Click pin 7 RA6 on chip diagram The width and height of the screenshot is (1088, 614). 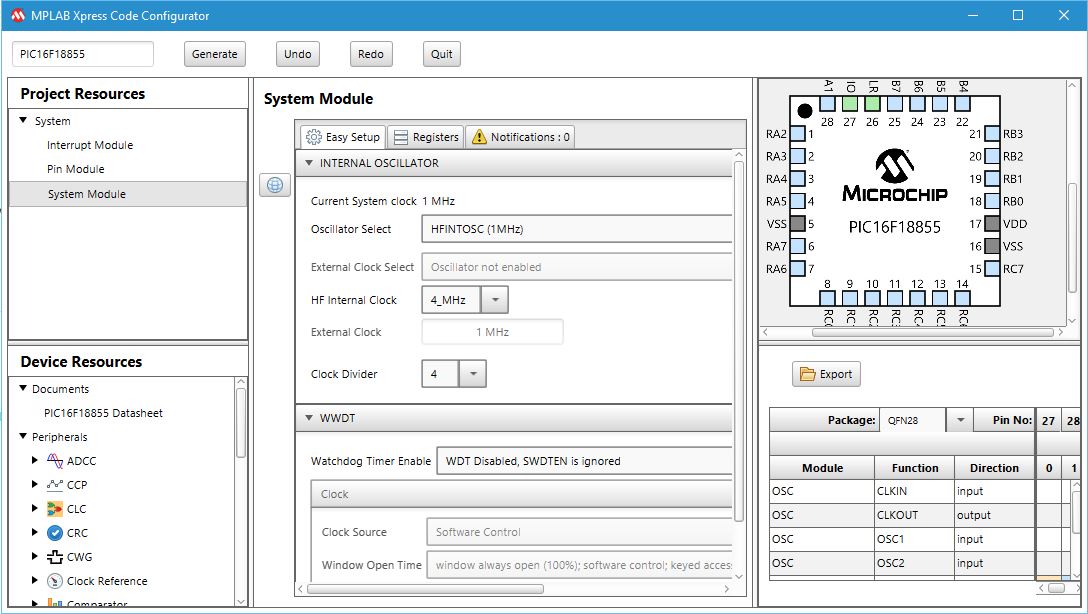[x=798, y=268]
